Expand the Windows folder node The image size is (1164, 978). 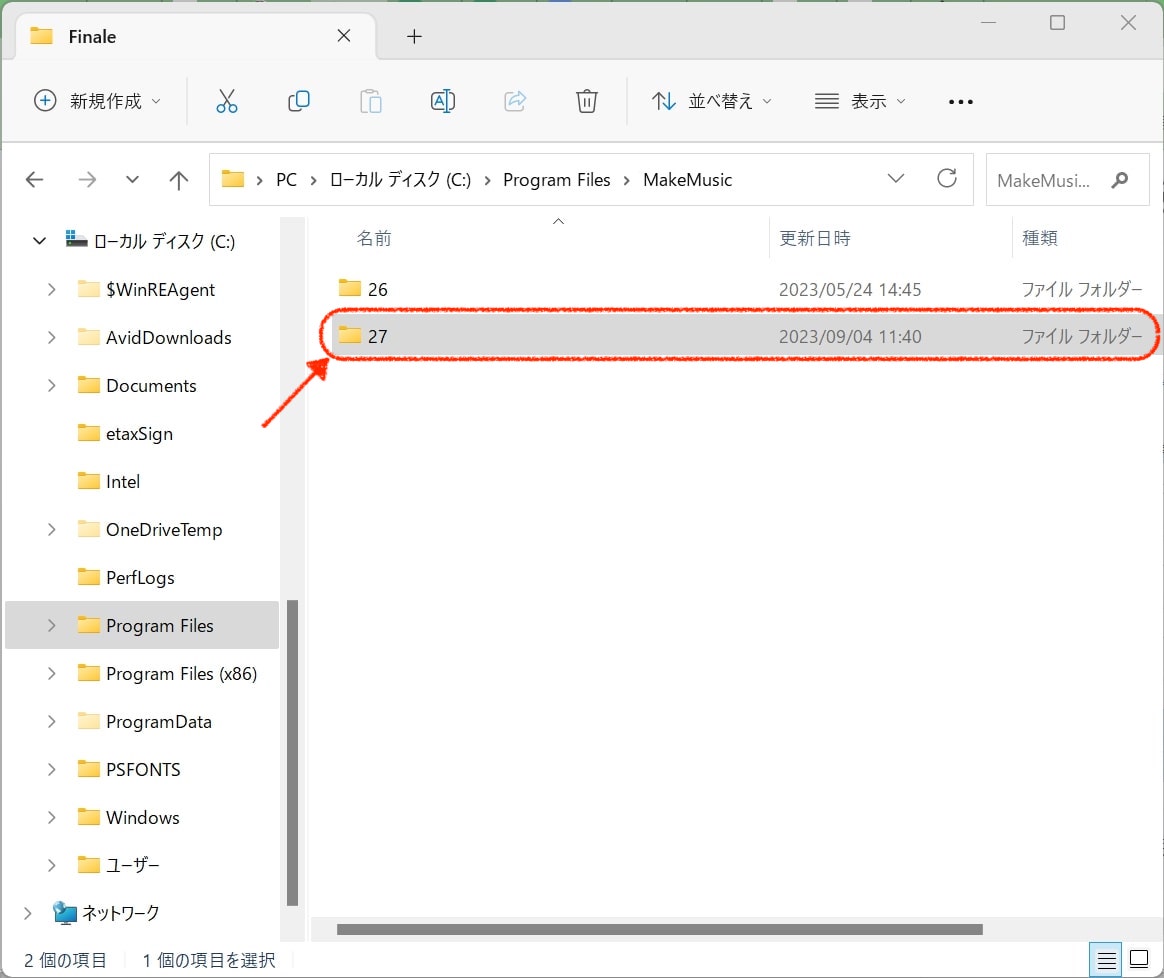51,818
